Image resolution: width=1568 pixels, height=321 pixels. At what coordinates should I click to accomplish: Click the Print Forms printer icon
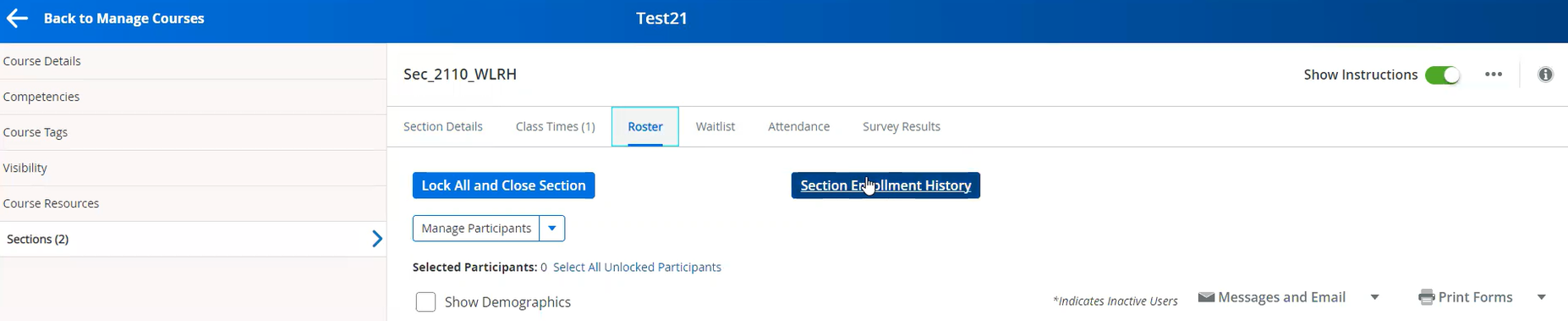(1427, 297)
